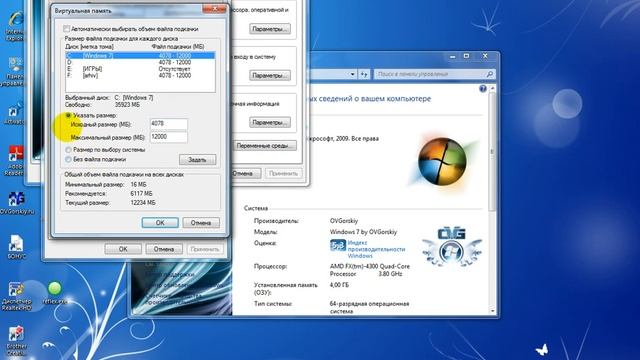Close the Виртуальная память dialog

[215, 9]
